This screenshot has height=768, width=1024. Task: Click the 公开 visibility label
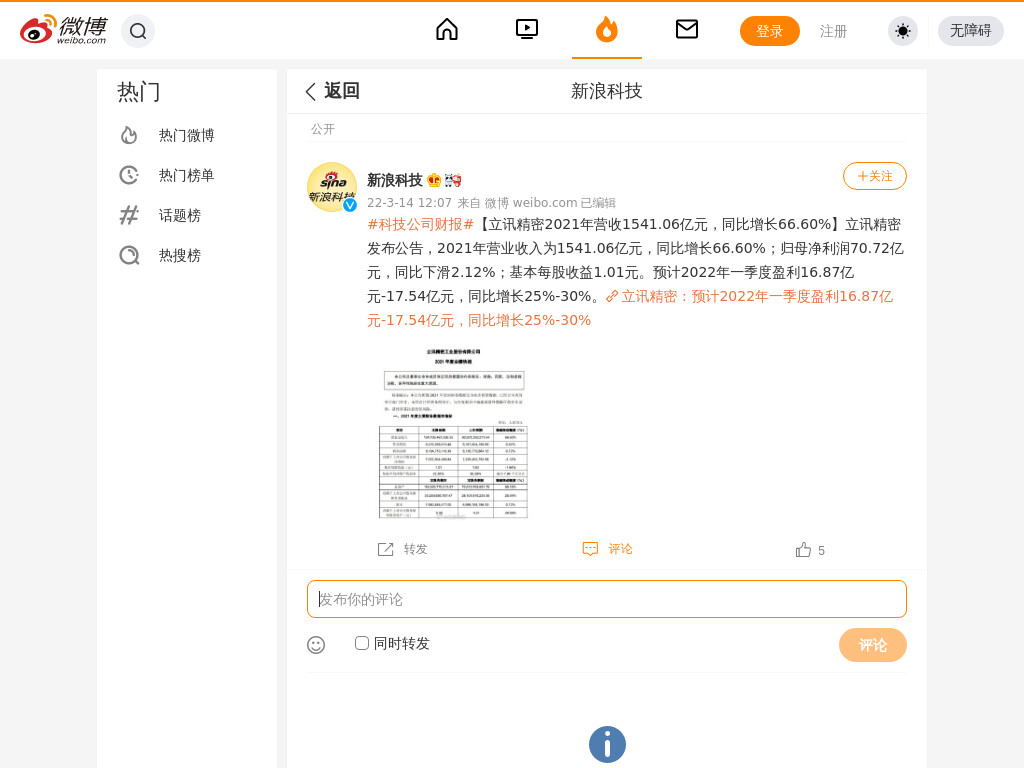[x=323, y=129]
